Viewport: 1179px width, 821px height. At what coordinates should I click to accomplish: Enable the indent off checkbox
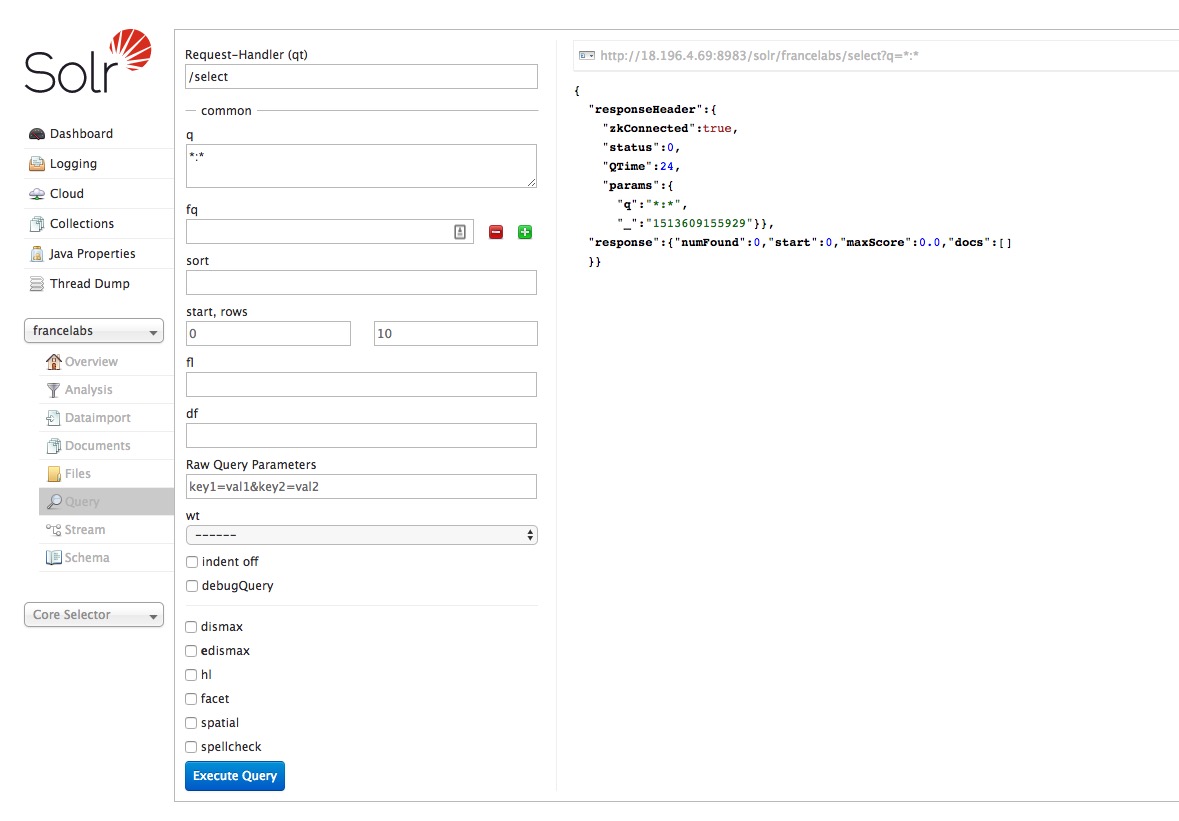(192, 562)
